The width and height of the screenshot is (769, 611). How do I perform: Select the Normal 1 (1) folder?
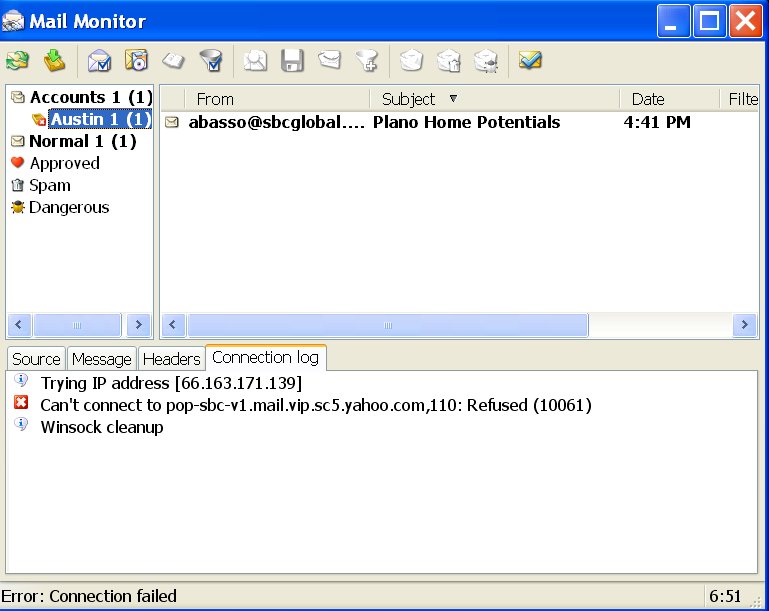point(83,141)
